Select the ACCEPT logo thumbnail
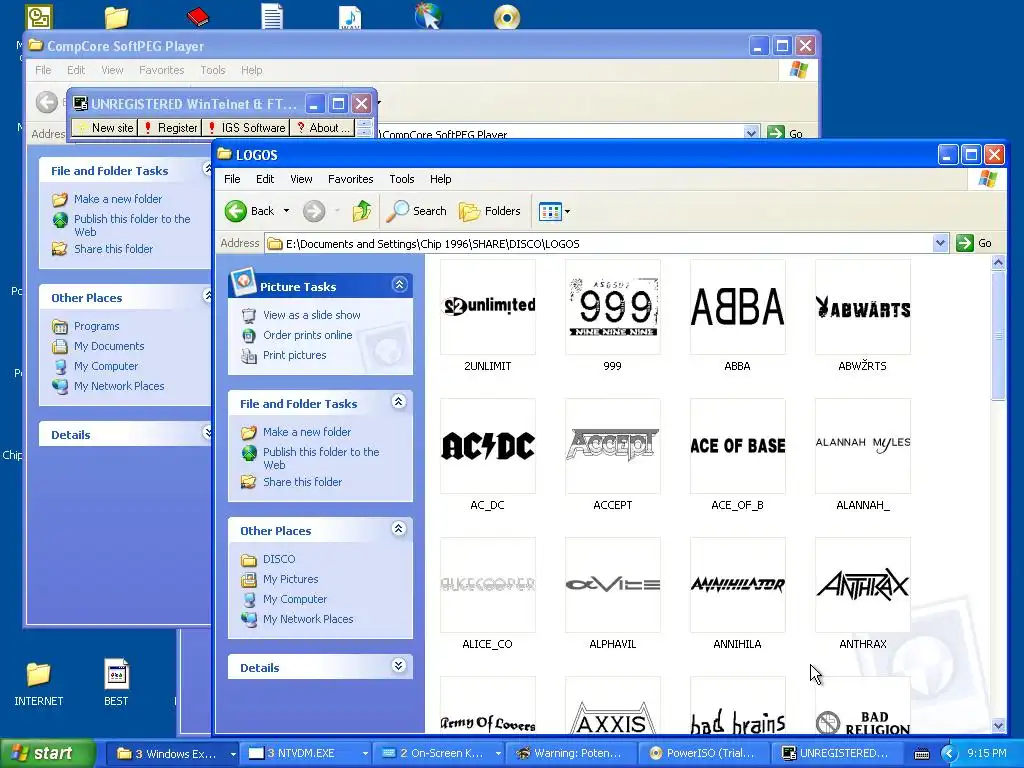The image size is (1024, 768). (613, 447)
